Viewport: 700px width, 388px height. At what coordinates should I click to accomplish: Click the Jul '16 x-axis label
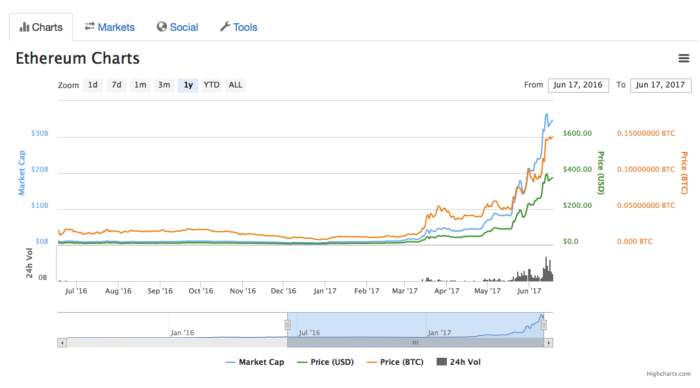(76, 291)
